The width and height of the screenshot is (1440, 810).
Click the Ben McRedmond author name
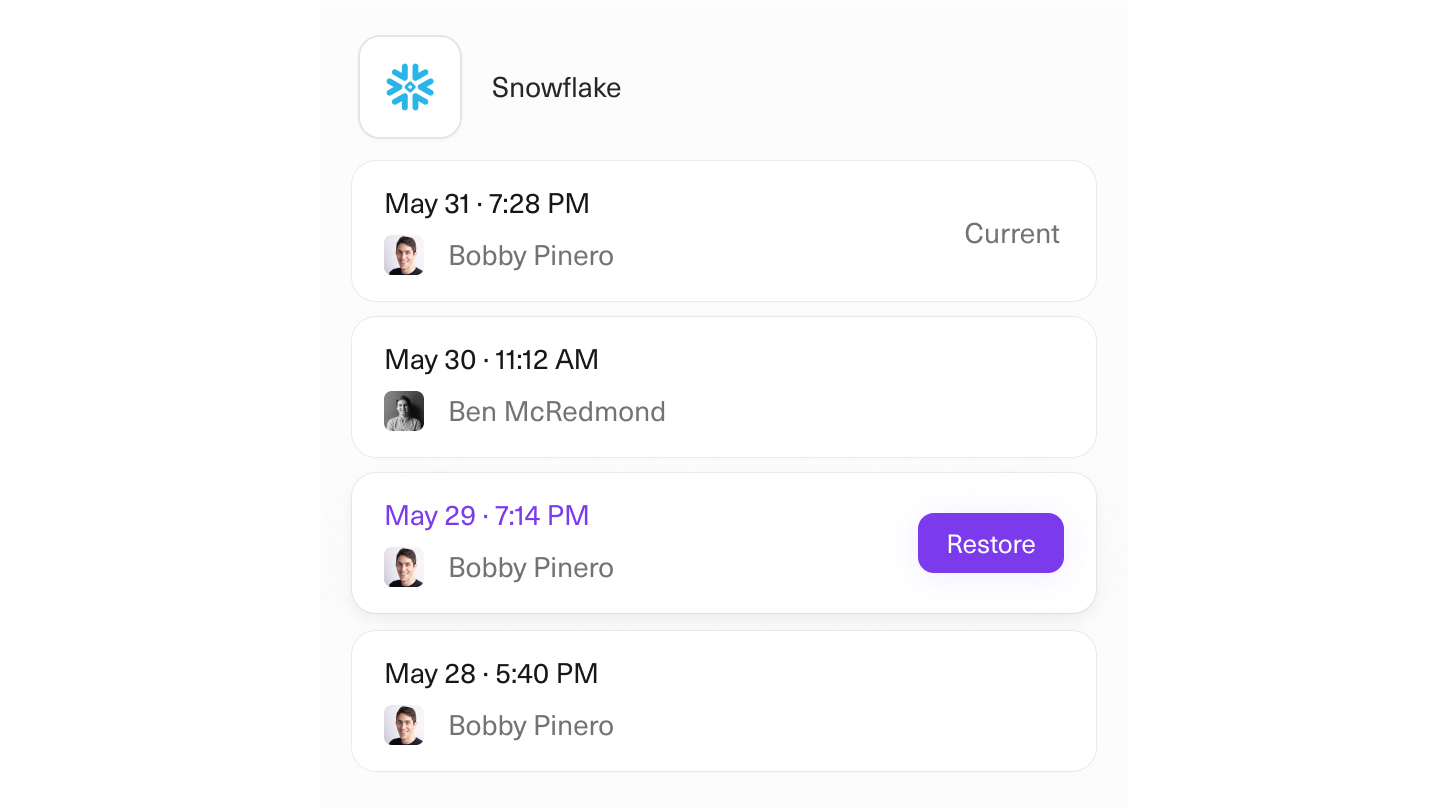[x=557, y=412]
